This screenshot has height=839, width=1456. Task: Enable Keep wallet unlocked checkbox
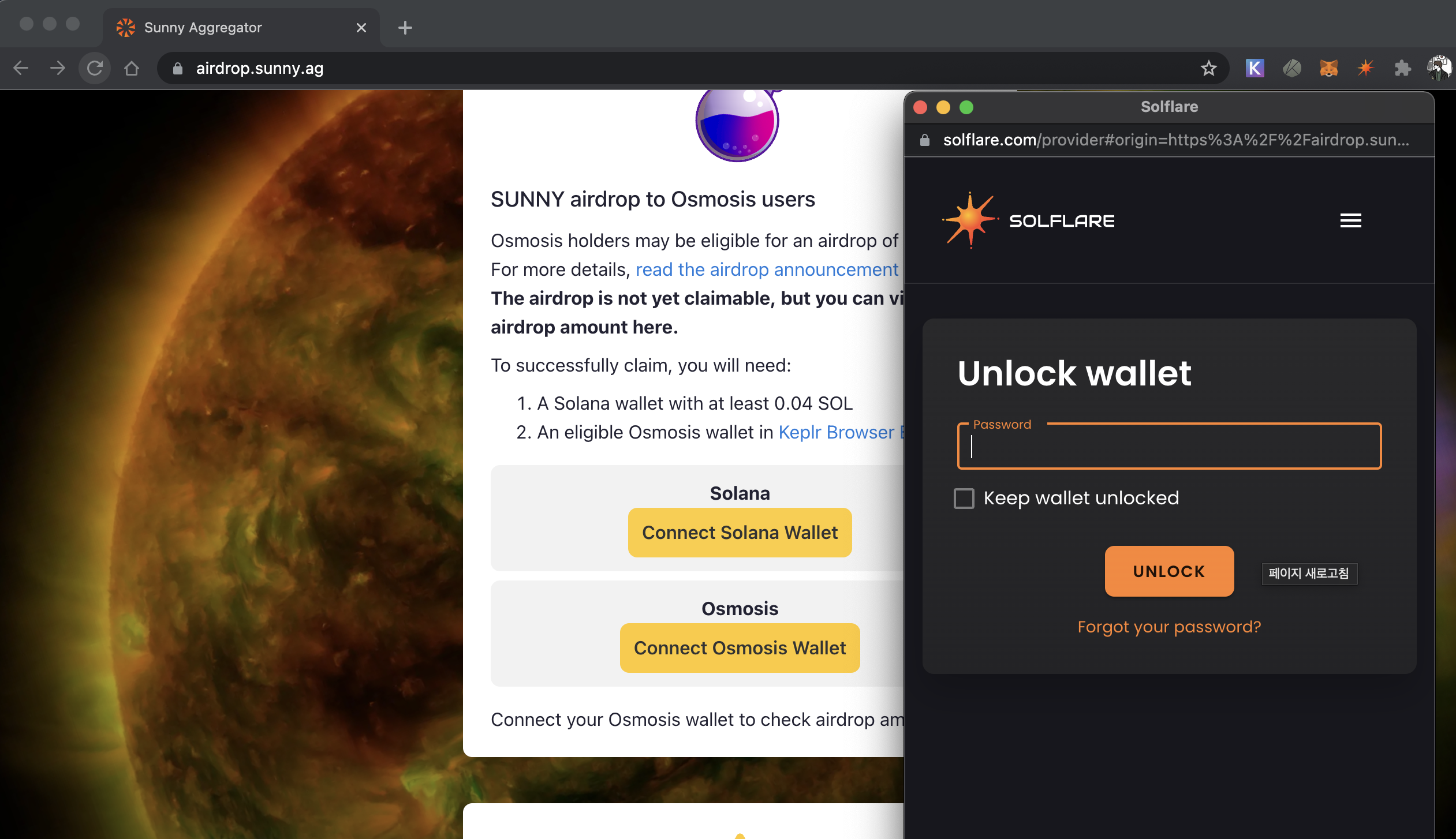(x=964, y=498)
